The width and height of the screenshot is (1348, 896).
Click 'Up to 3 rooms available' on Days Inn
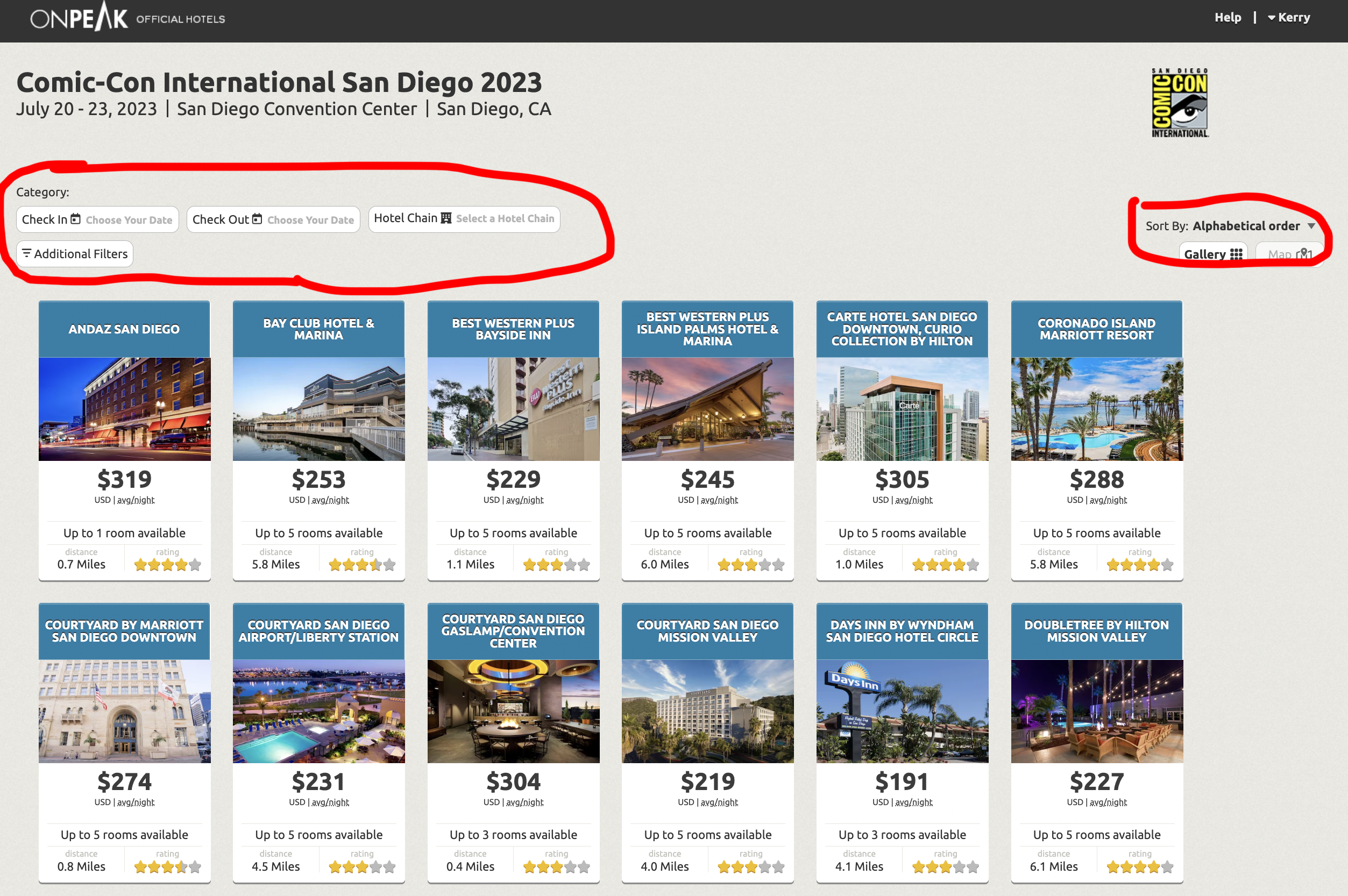point(902,835)
